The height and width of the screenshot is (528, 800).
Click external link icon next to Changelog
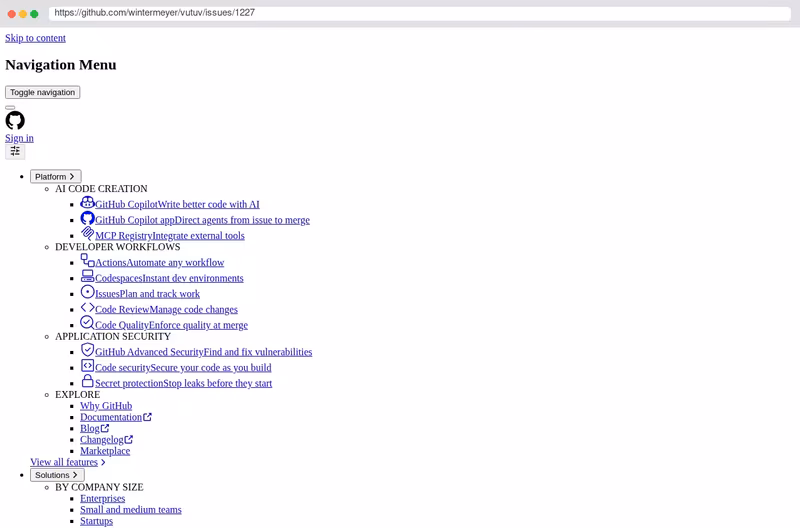point(129,439)
